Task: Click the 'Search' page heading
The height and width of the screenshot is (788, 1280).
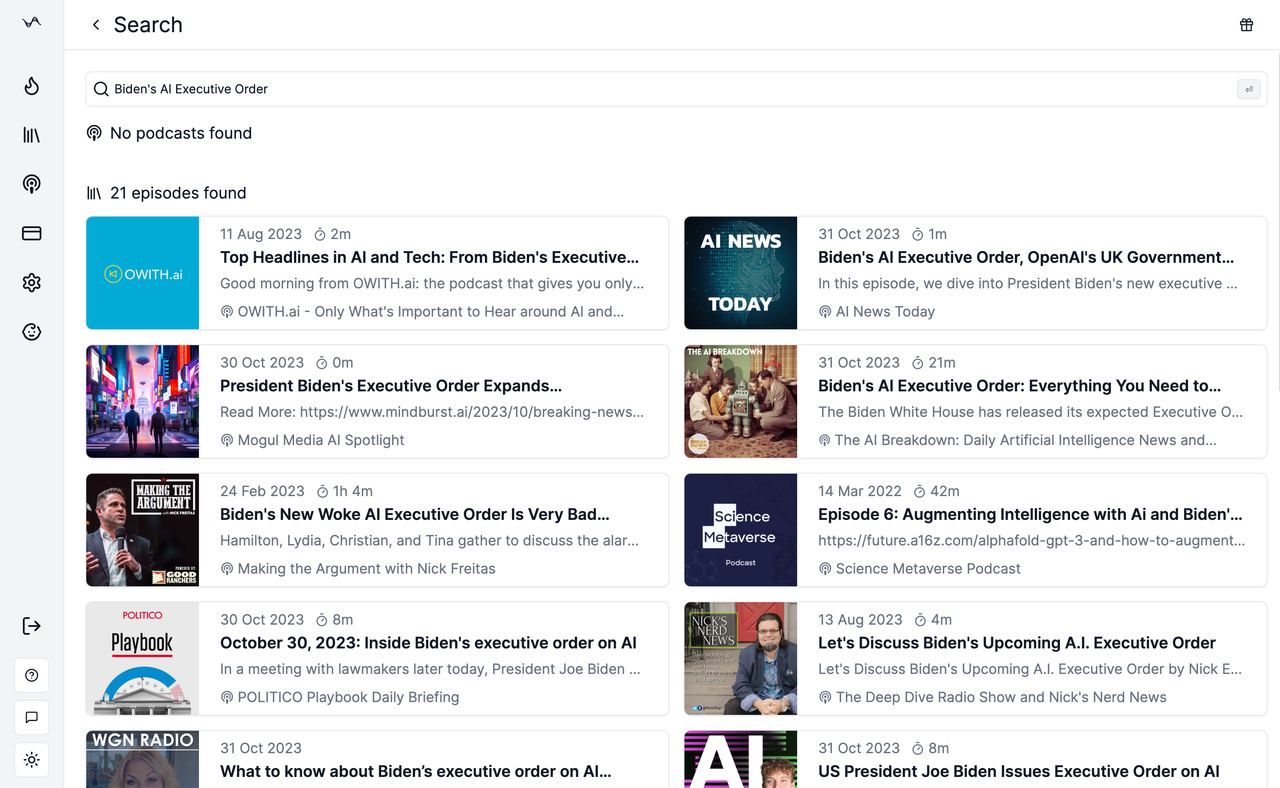Action: click(x=148, y=25)
